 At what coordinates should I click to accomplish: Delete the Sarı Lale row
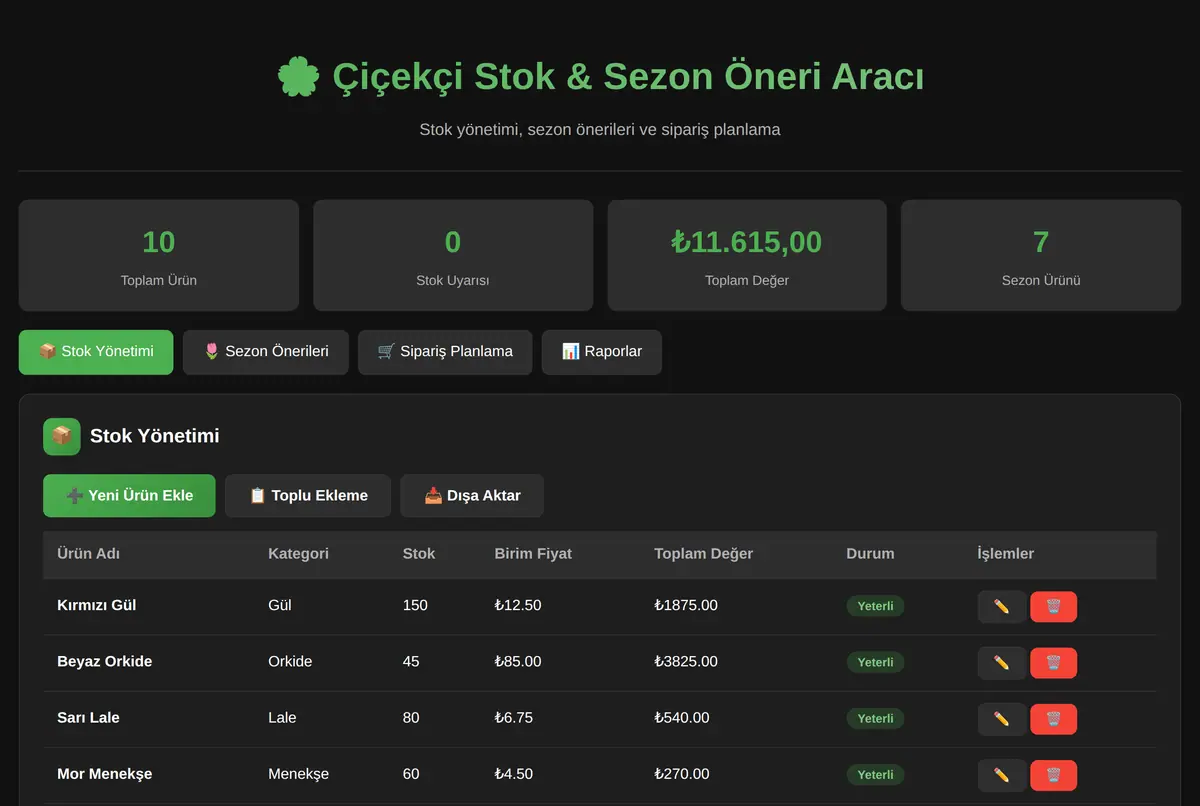(x=1053, y=719)
